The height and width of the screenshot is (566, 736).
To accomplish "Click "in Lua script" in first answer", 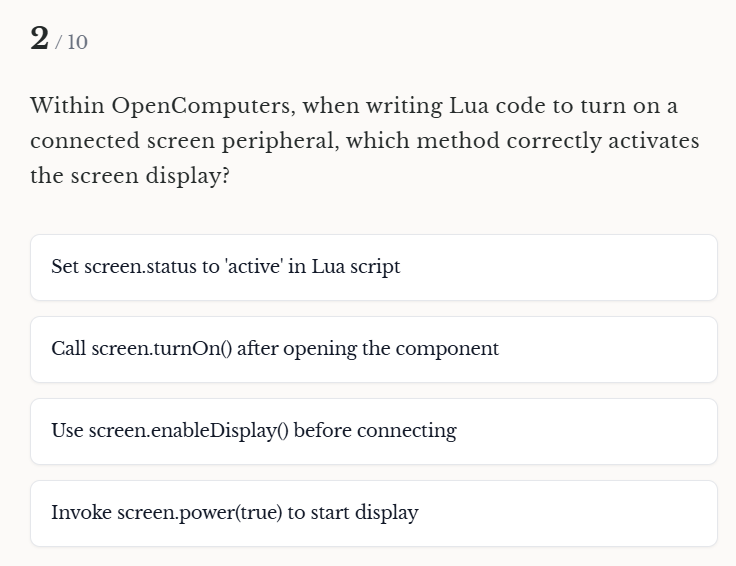I will pos(343,267).
